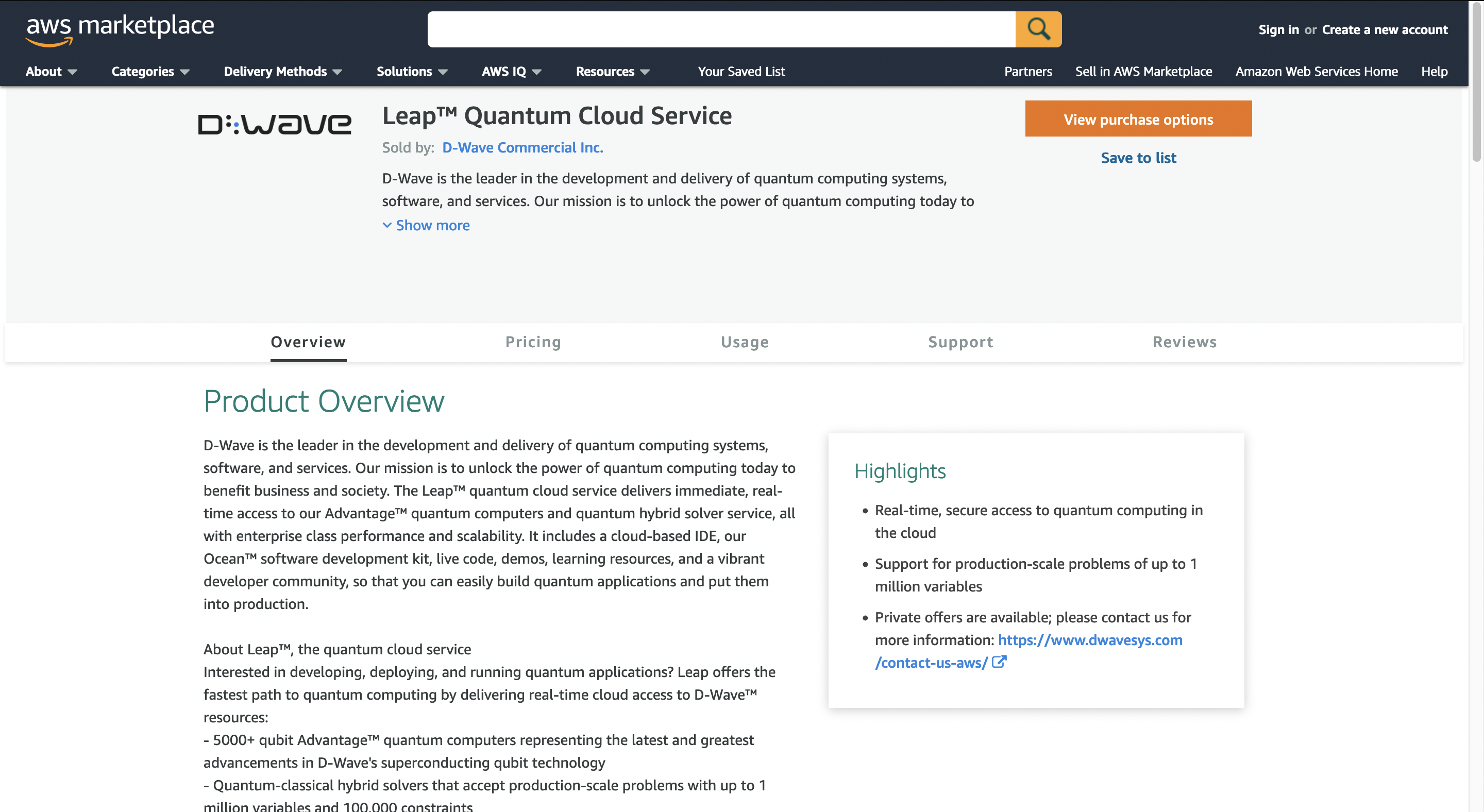This screenshot has height=812, width=1484.
Task: Open the Categories dropdown menu
Action: (x=150, y=72)
